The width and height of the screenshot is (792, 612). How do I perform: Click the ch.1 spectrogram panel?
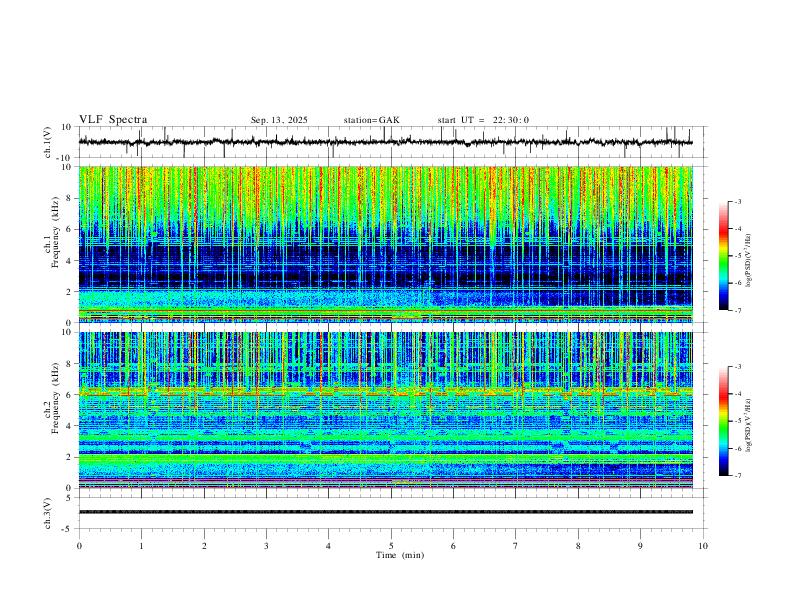coord(385,244)
